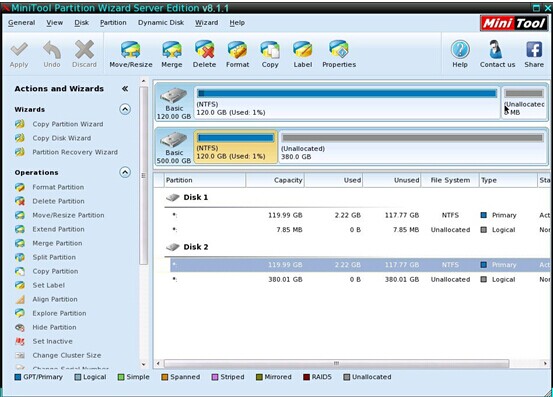Open the Help menu
The width and height of the screenshot is (553, 397).
[237, 23]
